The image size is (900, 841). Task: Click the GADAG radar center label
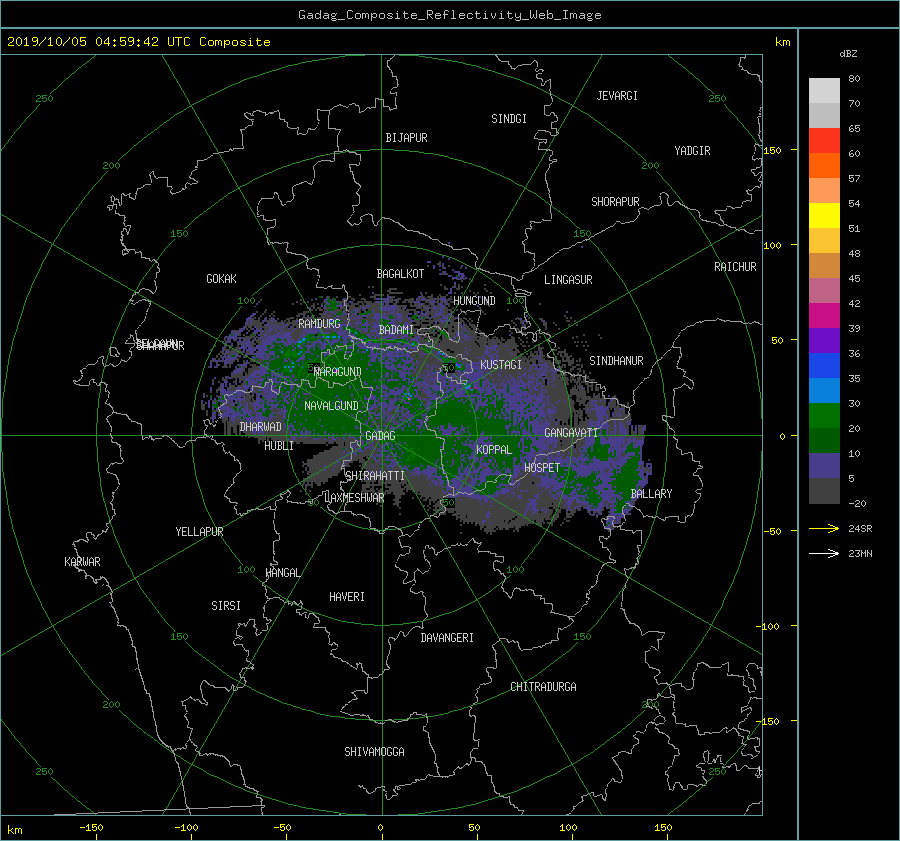(380, 436)
